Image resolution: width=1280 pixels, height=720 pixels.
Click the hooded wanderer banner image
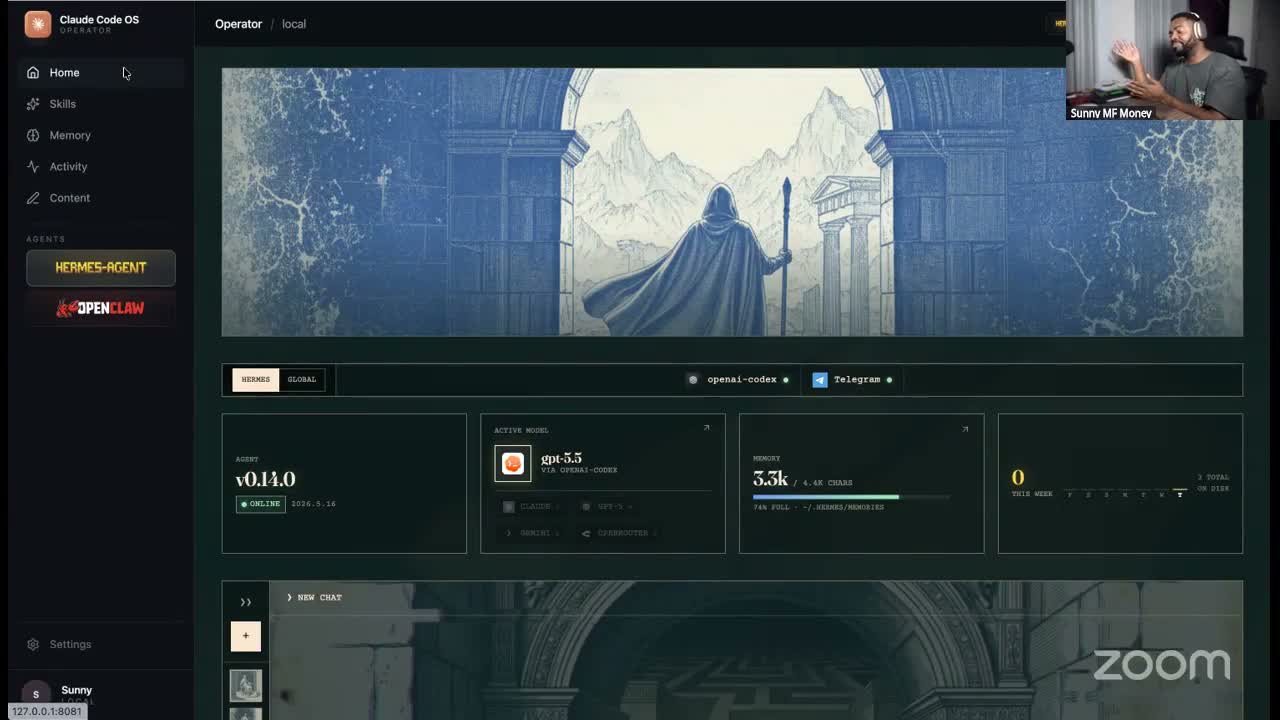732,202
